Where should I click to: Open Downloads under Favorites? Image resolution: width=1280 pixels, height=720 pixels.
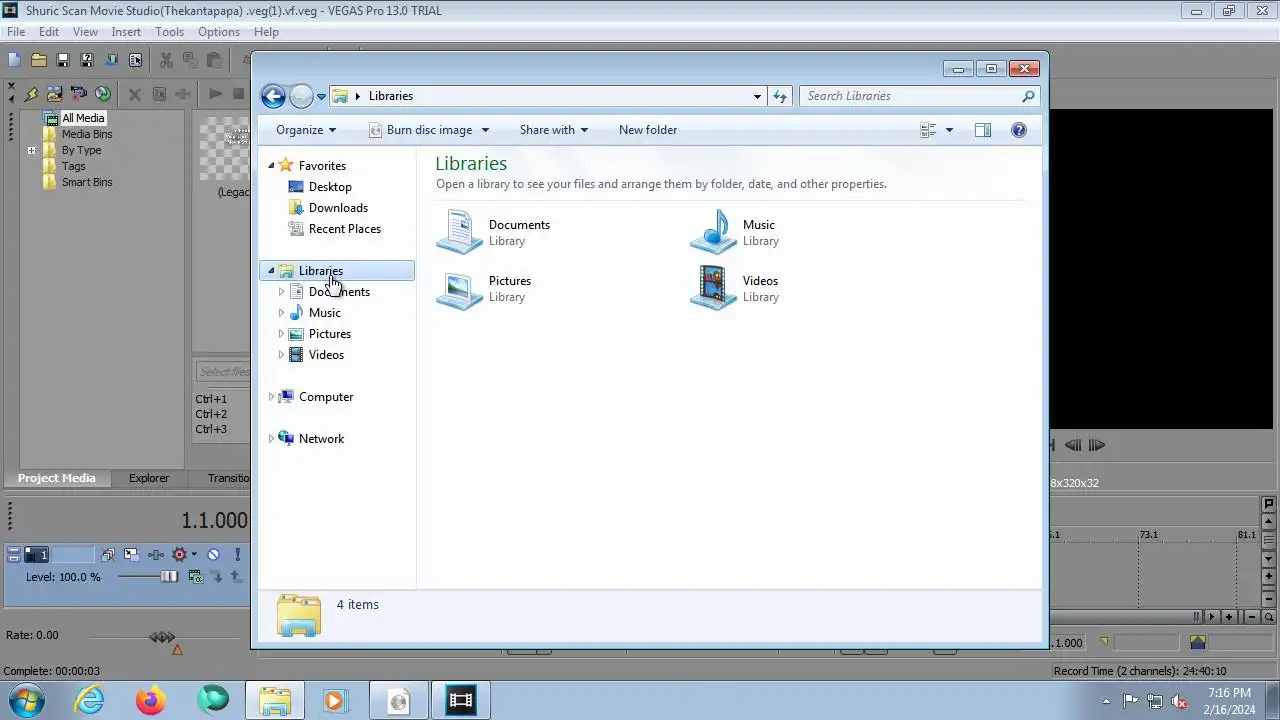[x=338, y=208]
